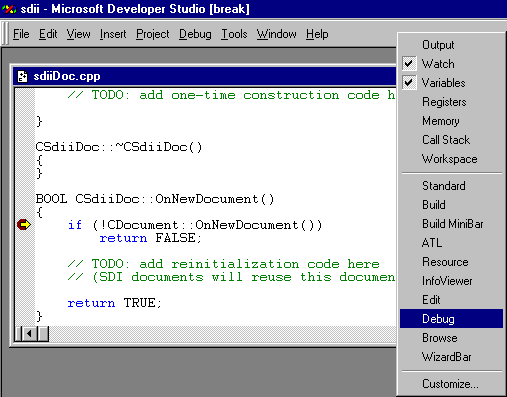
Task: Open the Debug menu in menu bar
Action: click(195, 34)
